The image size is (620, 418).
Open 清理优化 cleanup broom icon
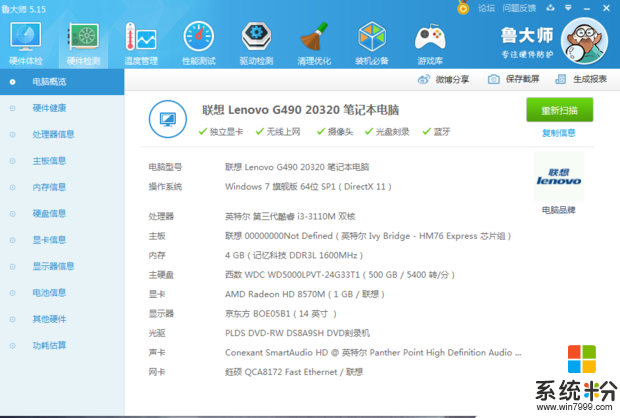click(314, 37)
